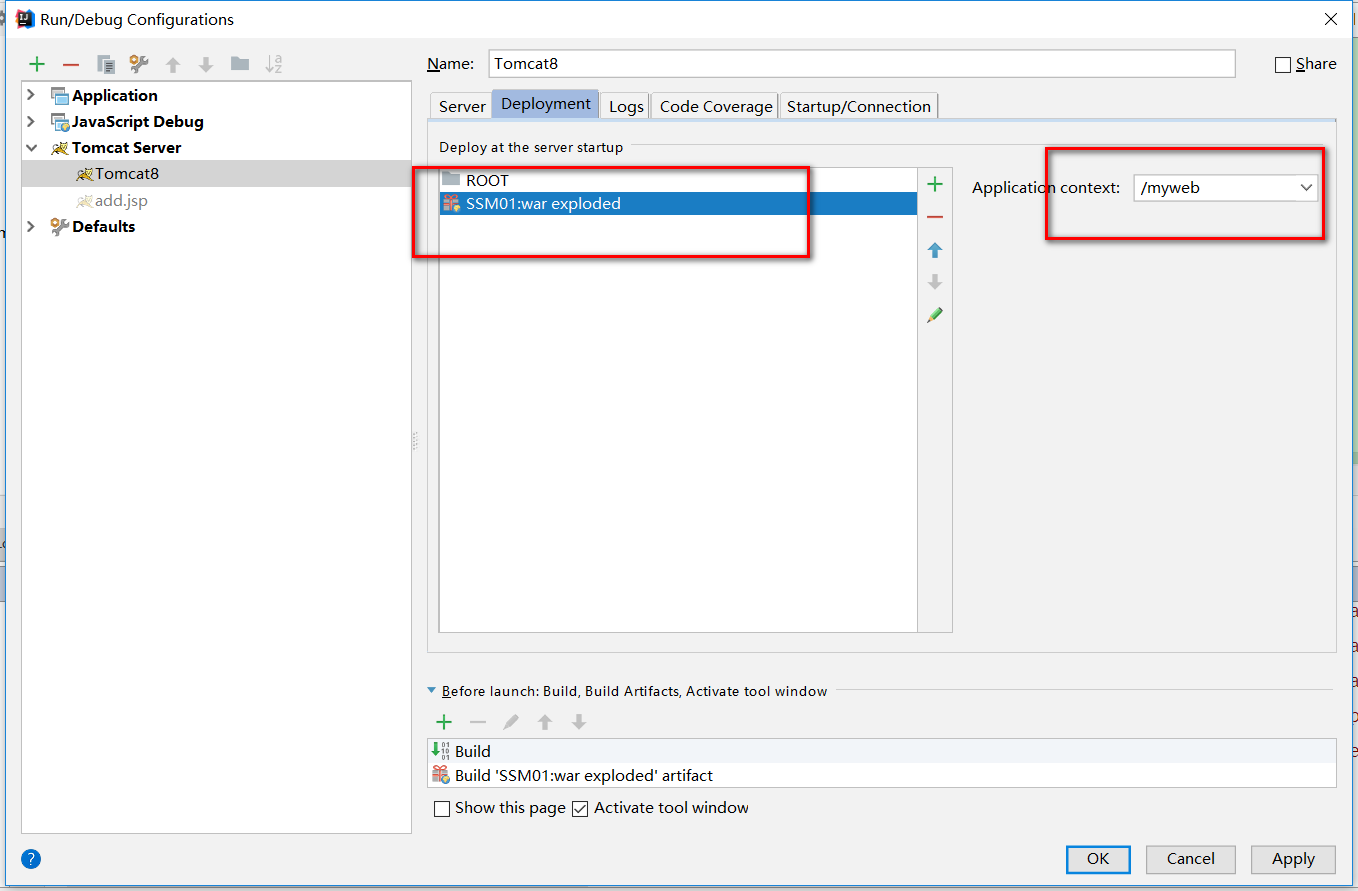Select Tomcat Server tree item label
The height and width of the screenshot is (891, 1358).
pyautogui.click(x=126, y=147)
